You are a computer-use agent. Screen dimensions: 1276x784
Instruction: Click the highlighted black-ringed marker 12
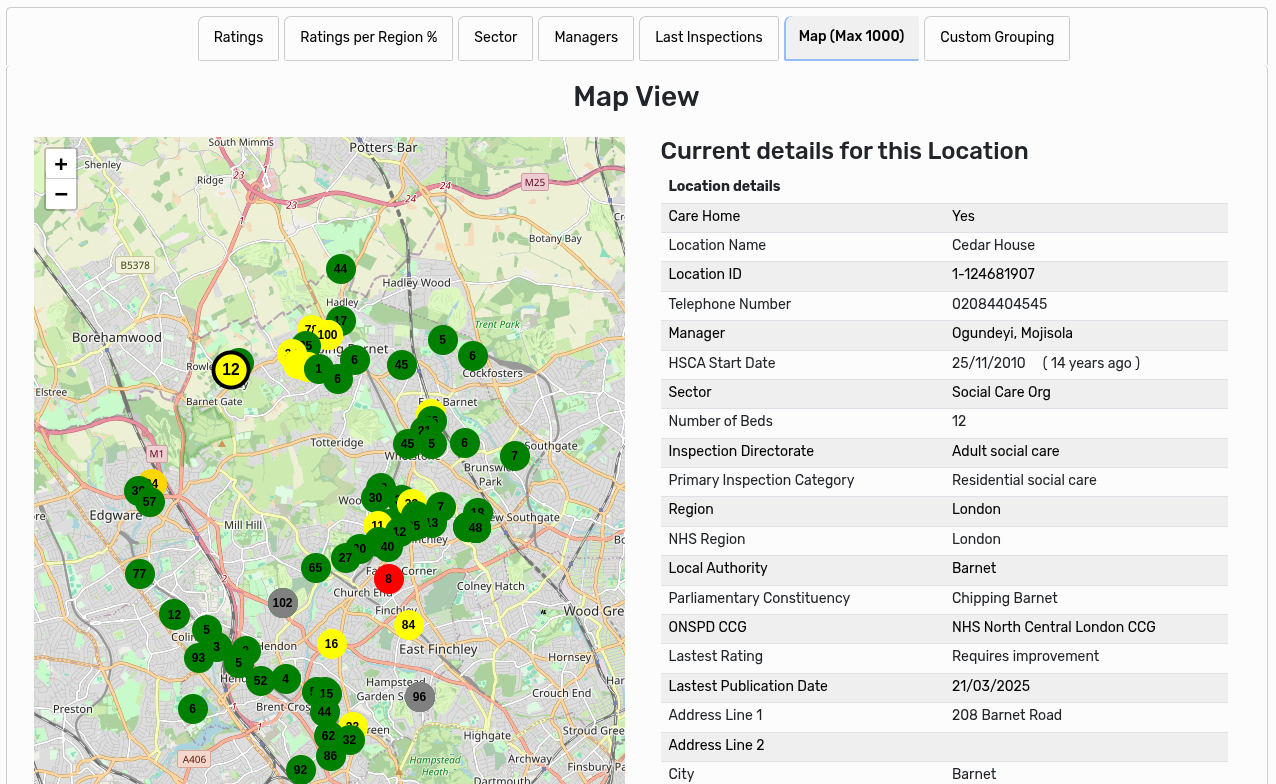(231, 368)
